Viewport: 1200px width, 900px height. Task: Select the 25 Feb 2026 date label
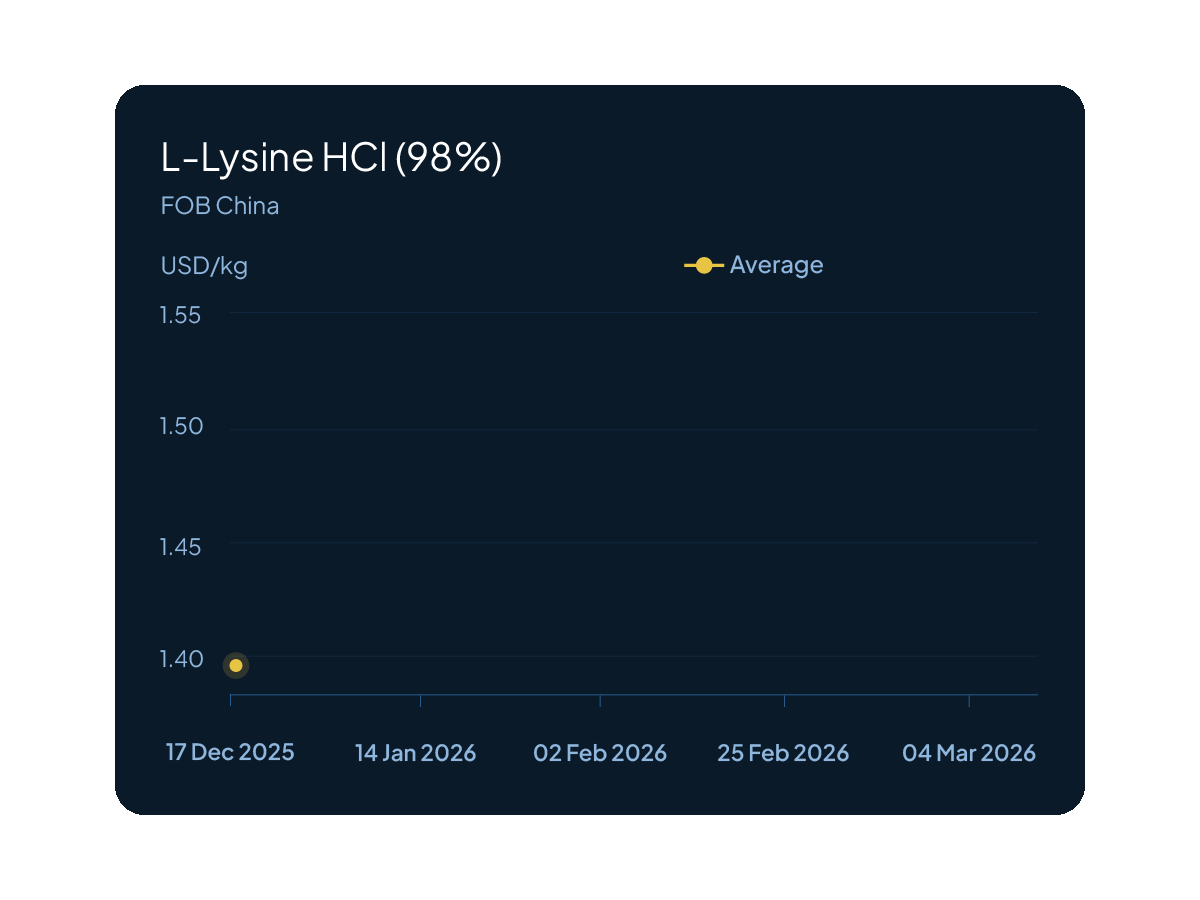point(783,753)
